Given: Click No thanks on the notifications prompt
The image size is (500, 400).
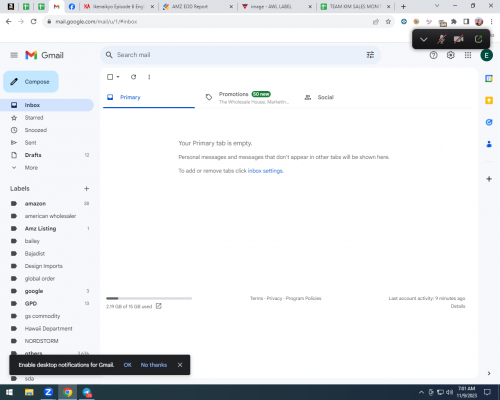Looking at the screenshot, I should [154, 365].
